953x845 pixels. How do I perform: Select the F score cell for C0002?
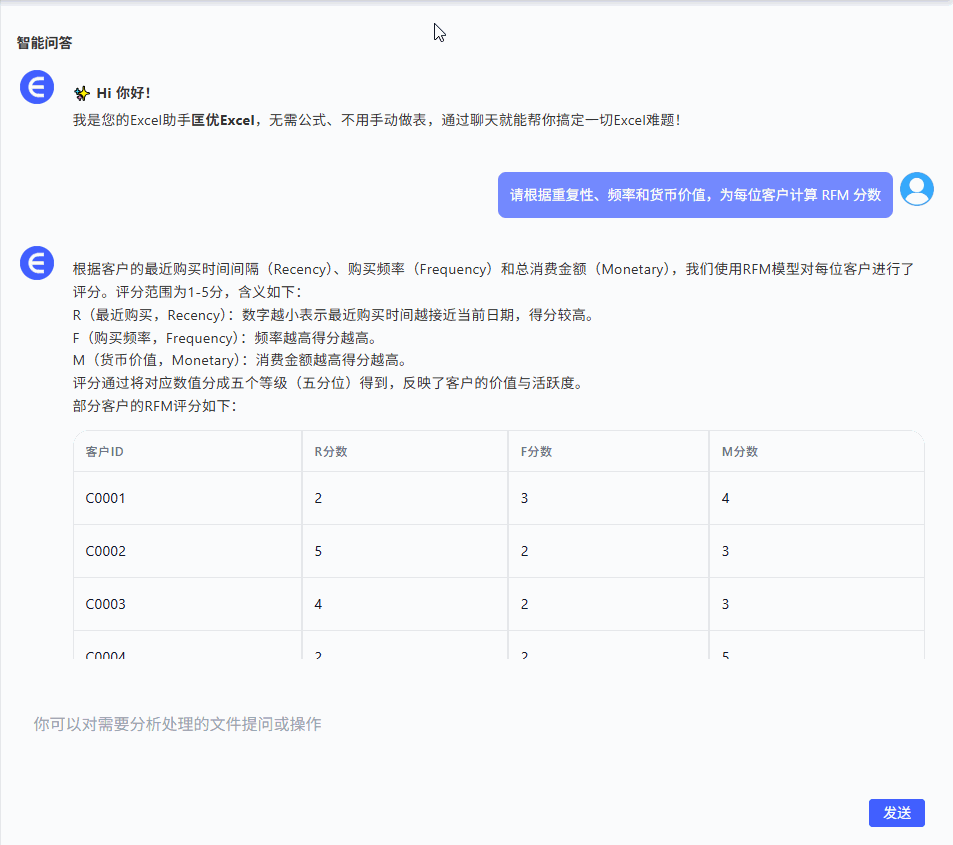click(x=608, y=551)
